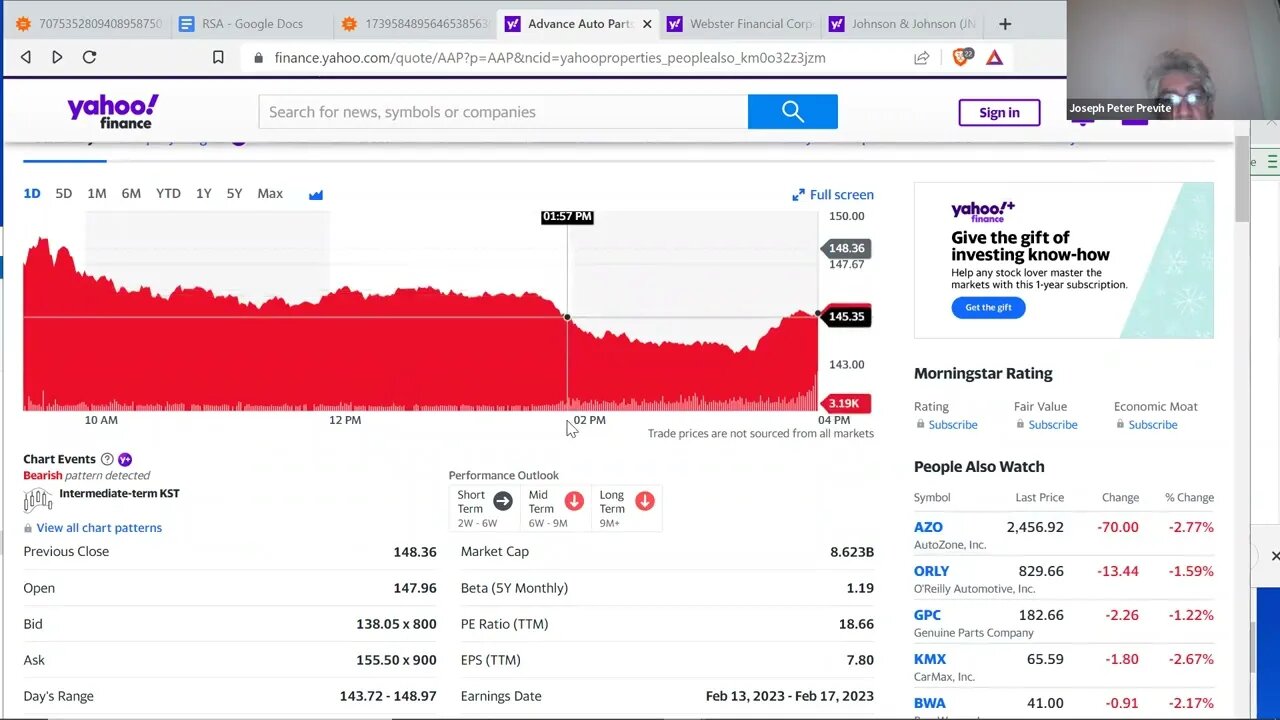Select the YTD chart range
The width and height of the screenshot is (1280, 720).
coord(168,194)
